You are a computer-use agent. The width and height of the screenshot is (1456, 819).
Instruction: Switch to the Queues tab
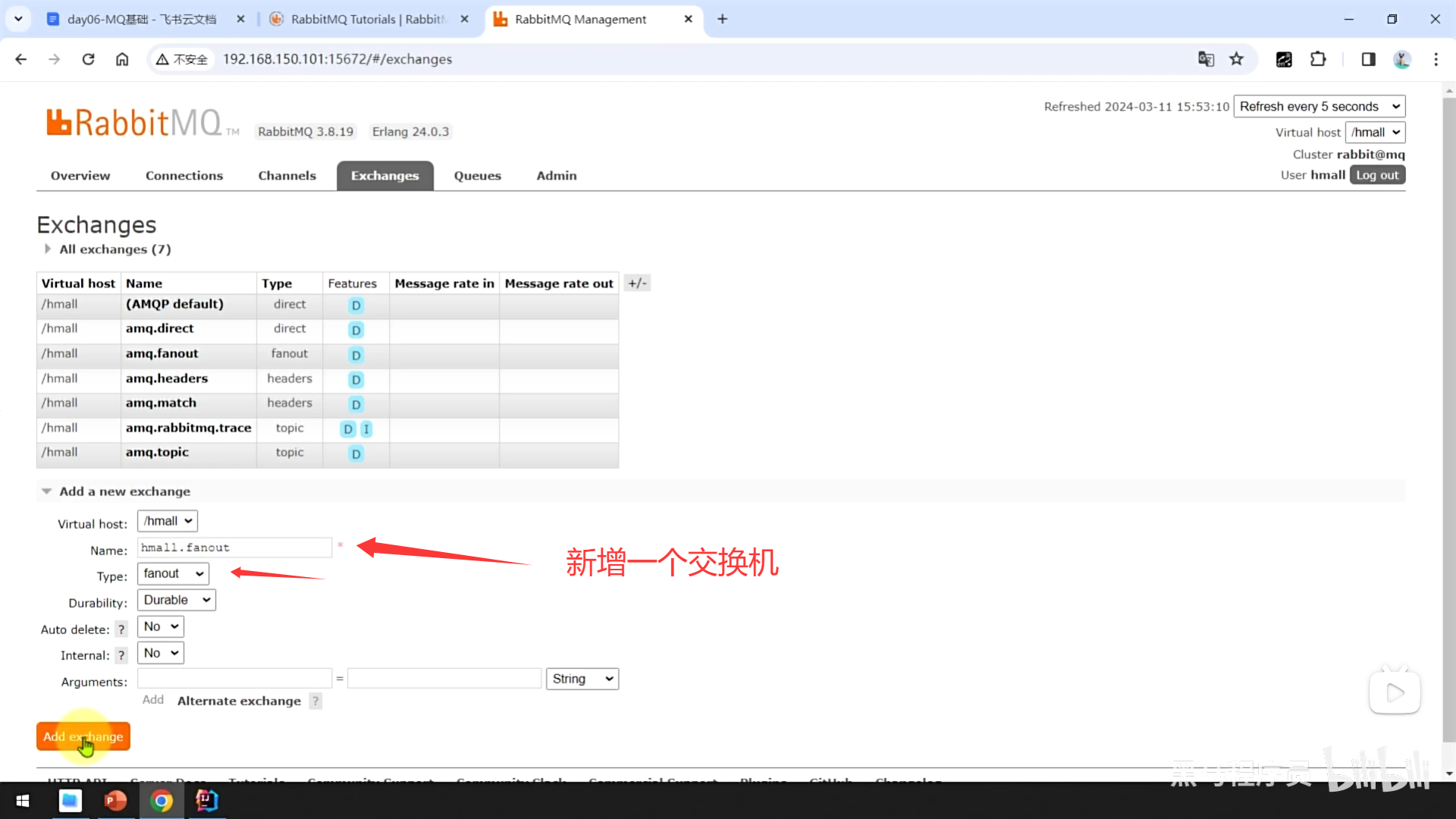click(477, 176)
